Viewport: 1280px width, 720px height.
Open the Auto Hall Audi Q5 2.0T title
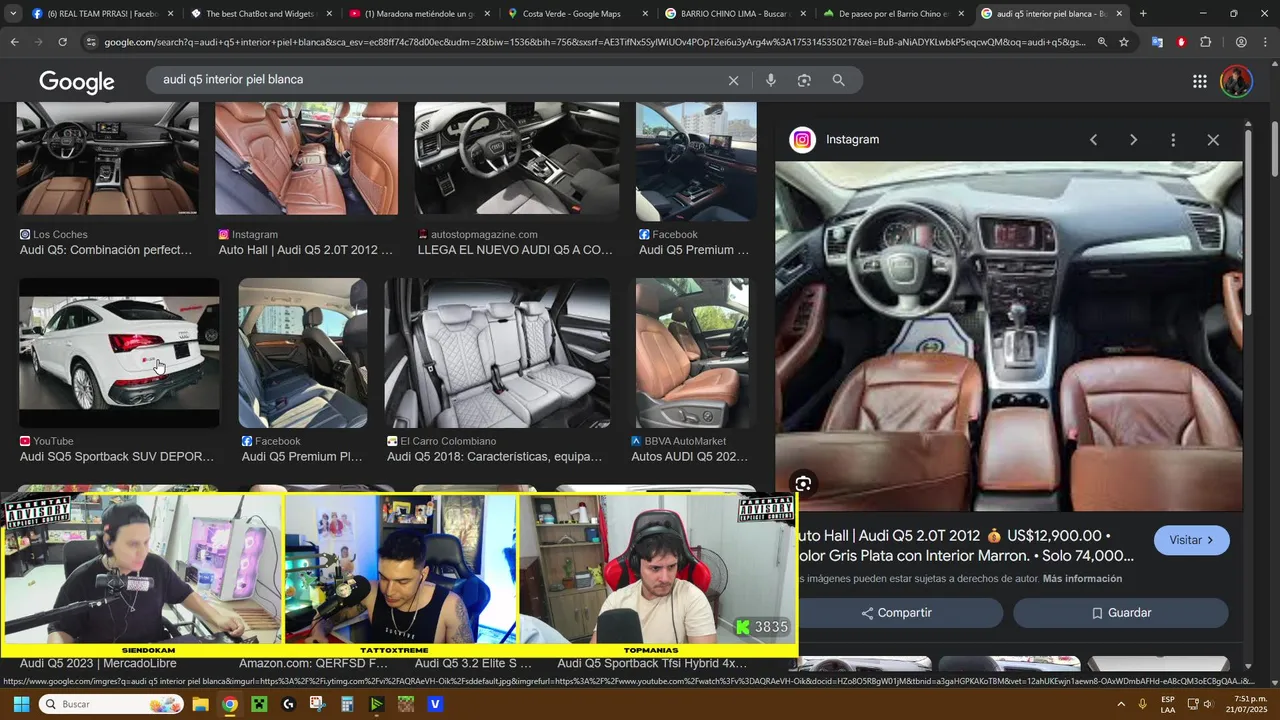[x=968, y=546]
